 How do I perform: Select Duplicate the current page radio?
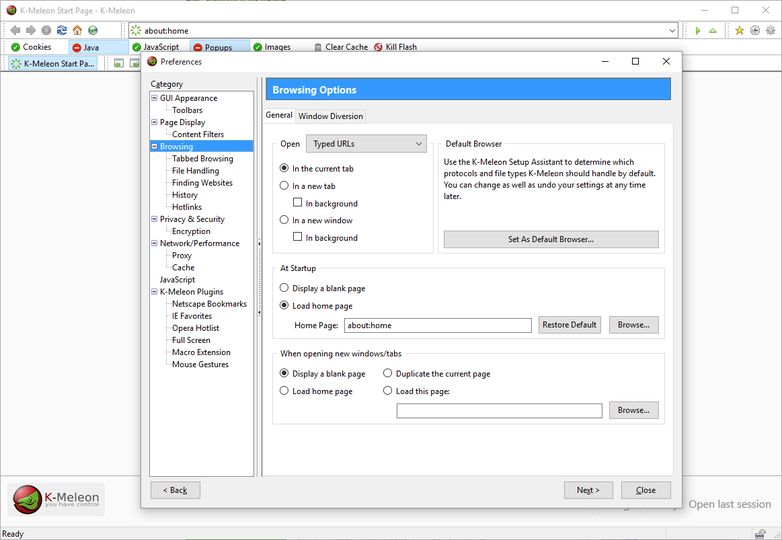(x=388, y=373)
